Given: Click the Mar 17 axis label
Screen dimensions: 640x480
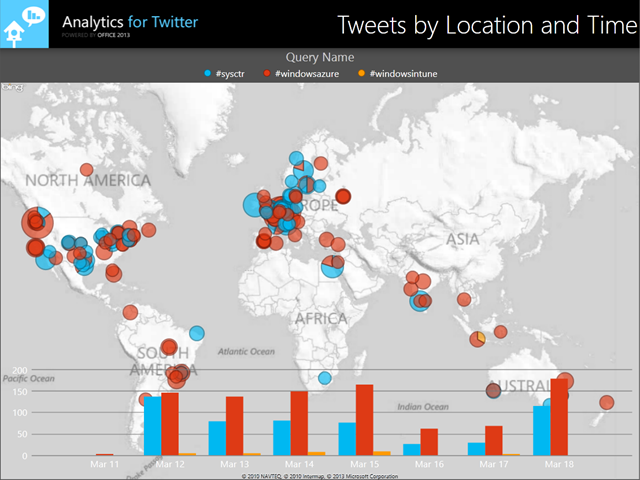Looking at the screenshot, I should point(494,466).
